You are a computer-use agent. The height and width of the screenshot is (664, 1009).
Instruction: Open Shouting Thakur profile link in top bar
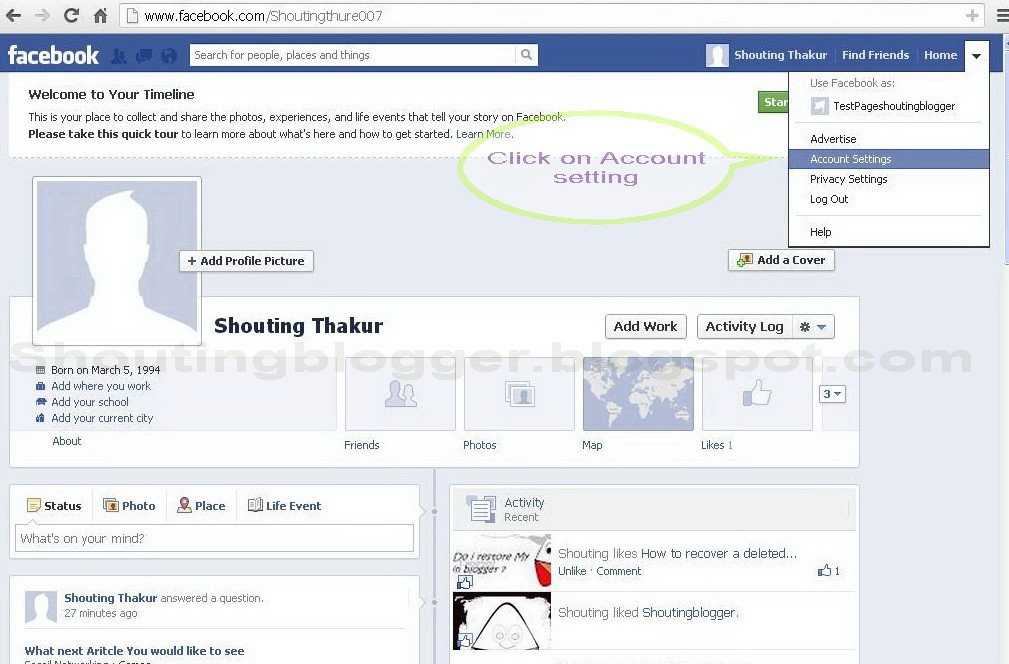[x=781, y=55]
